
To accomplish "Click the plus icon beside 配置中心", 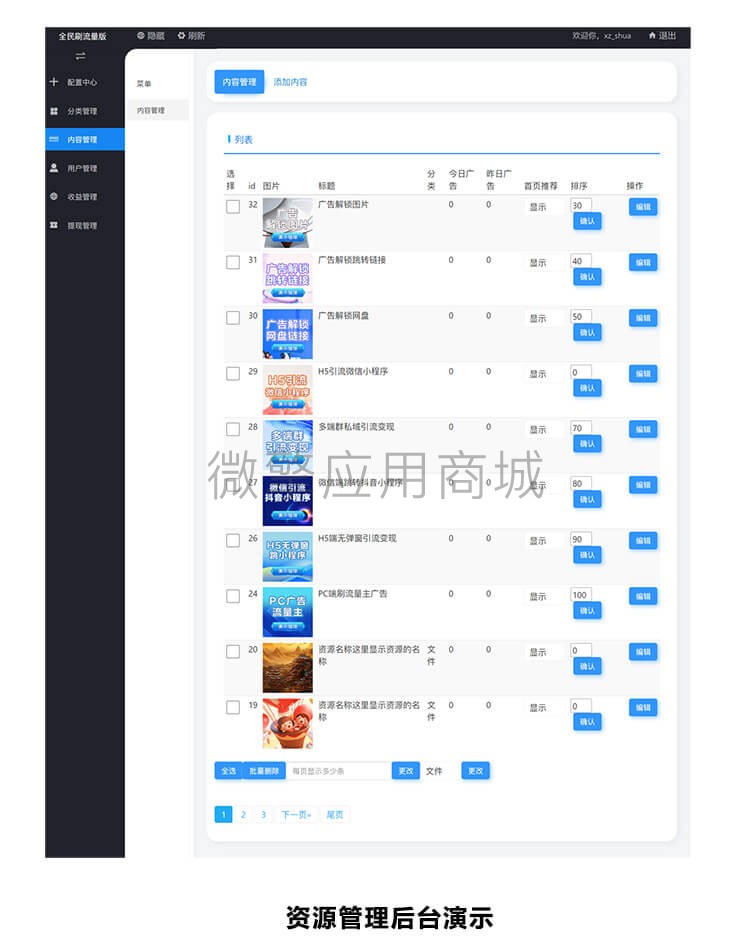I will [53, 81].
